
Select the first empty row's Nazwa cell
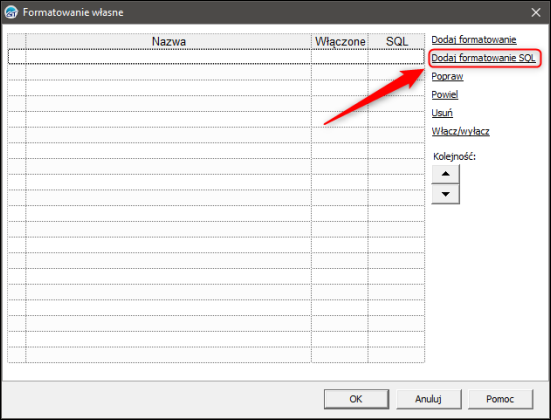[168, 57]
